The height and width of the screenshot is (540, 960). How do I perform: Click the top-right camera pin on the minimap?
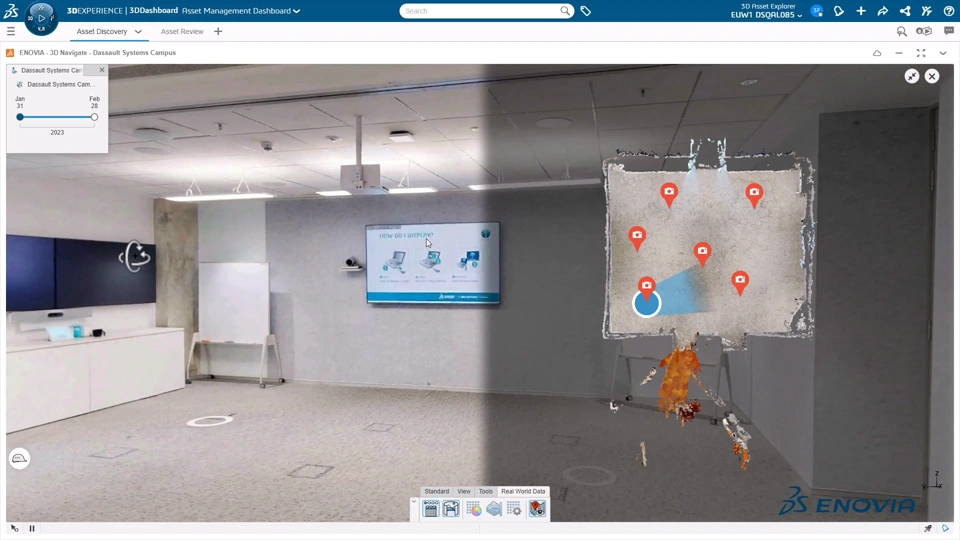pos(754,196)
